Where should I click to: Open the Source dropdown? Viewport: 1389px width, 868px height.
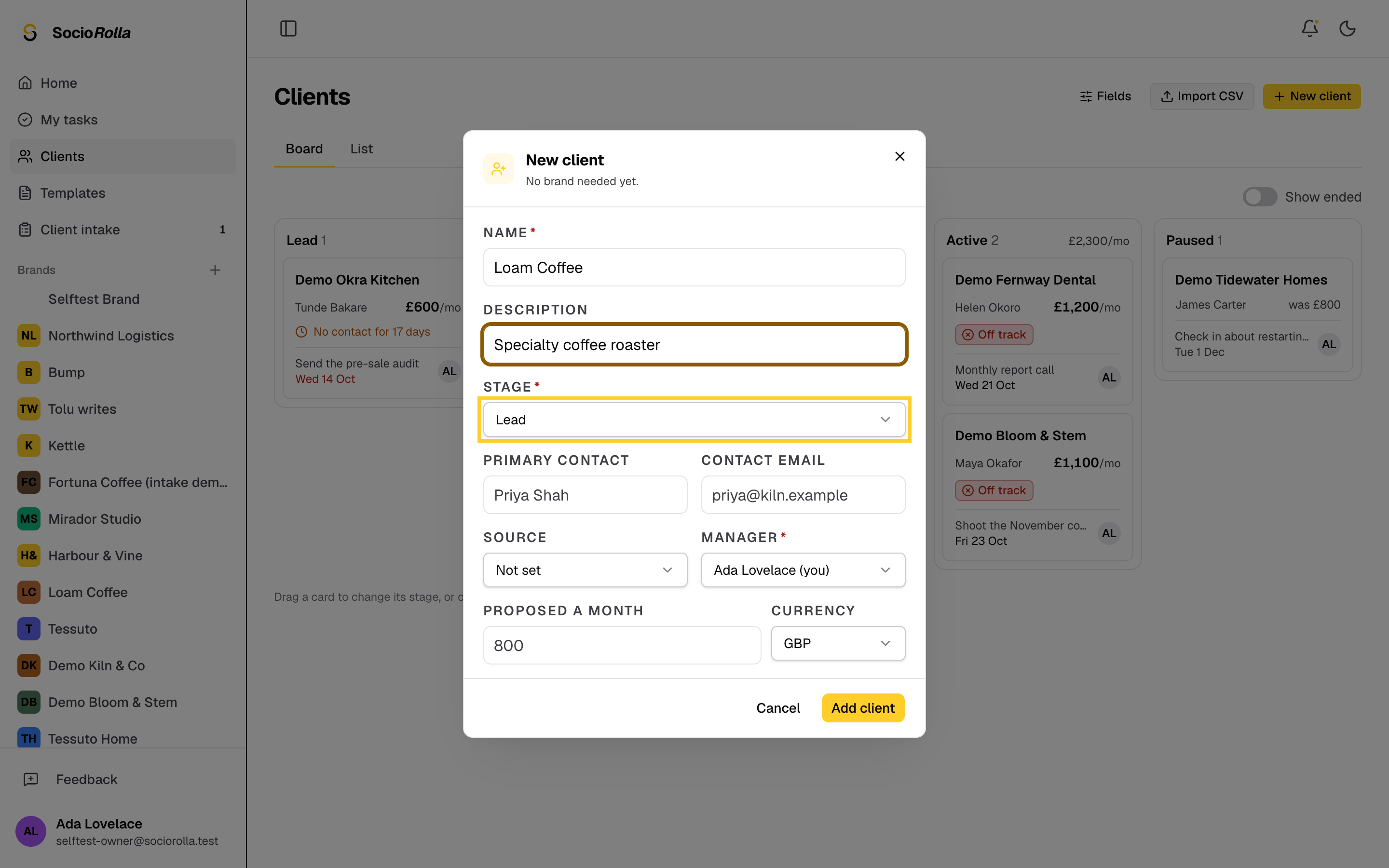point(585,570)
